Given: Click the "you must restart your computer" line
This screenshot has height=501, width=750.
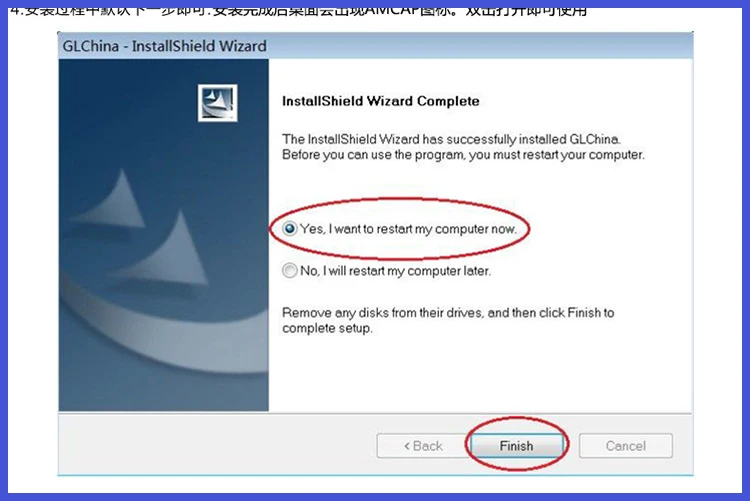Looking at the screenshot, I should click(463, 155).
